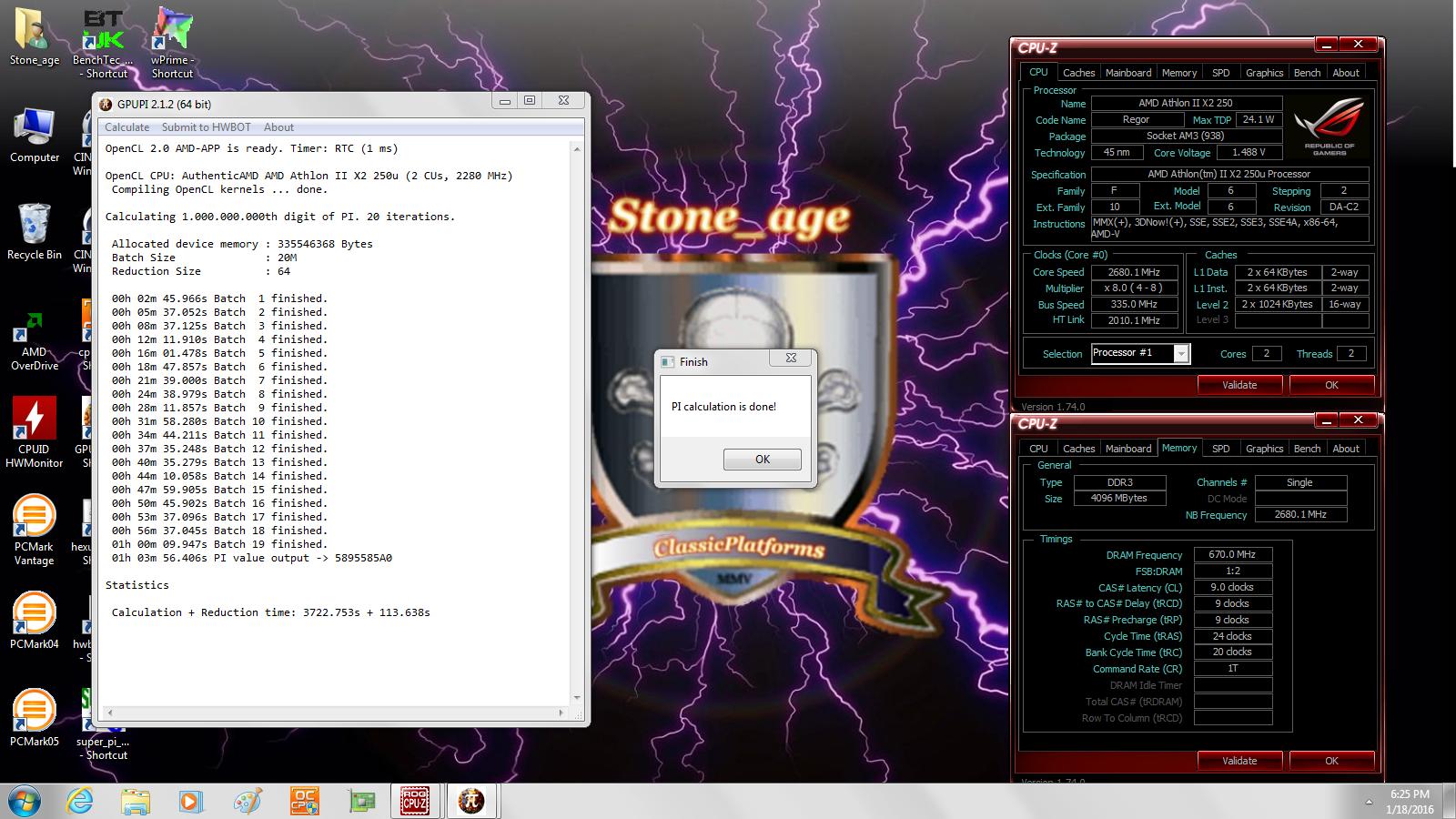Click OK in the lower CPU-Z window
The height and width of the screenshot is (819, 1456).
1331,761
